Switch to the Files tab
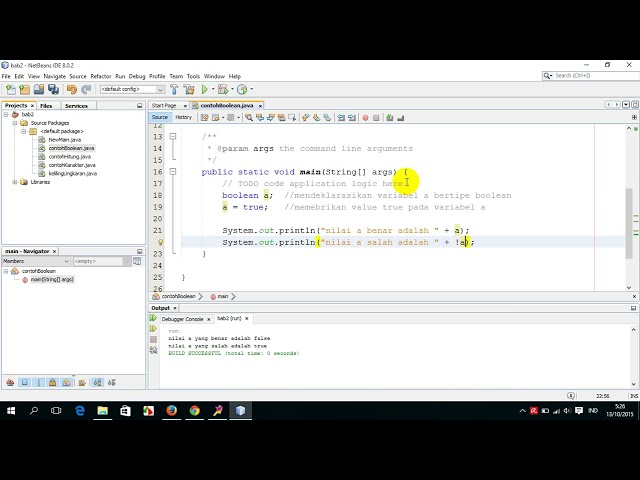The width and height of the screenshot is (640, 480). 46,106
